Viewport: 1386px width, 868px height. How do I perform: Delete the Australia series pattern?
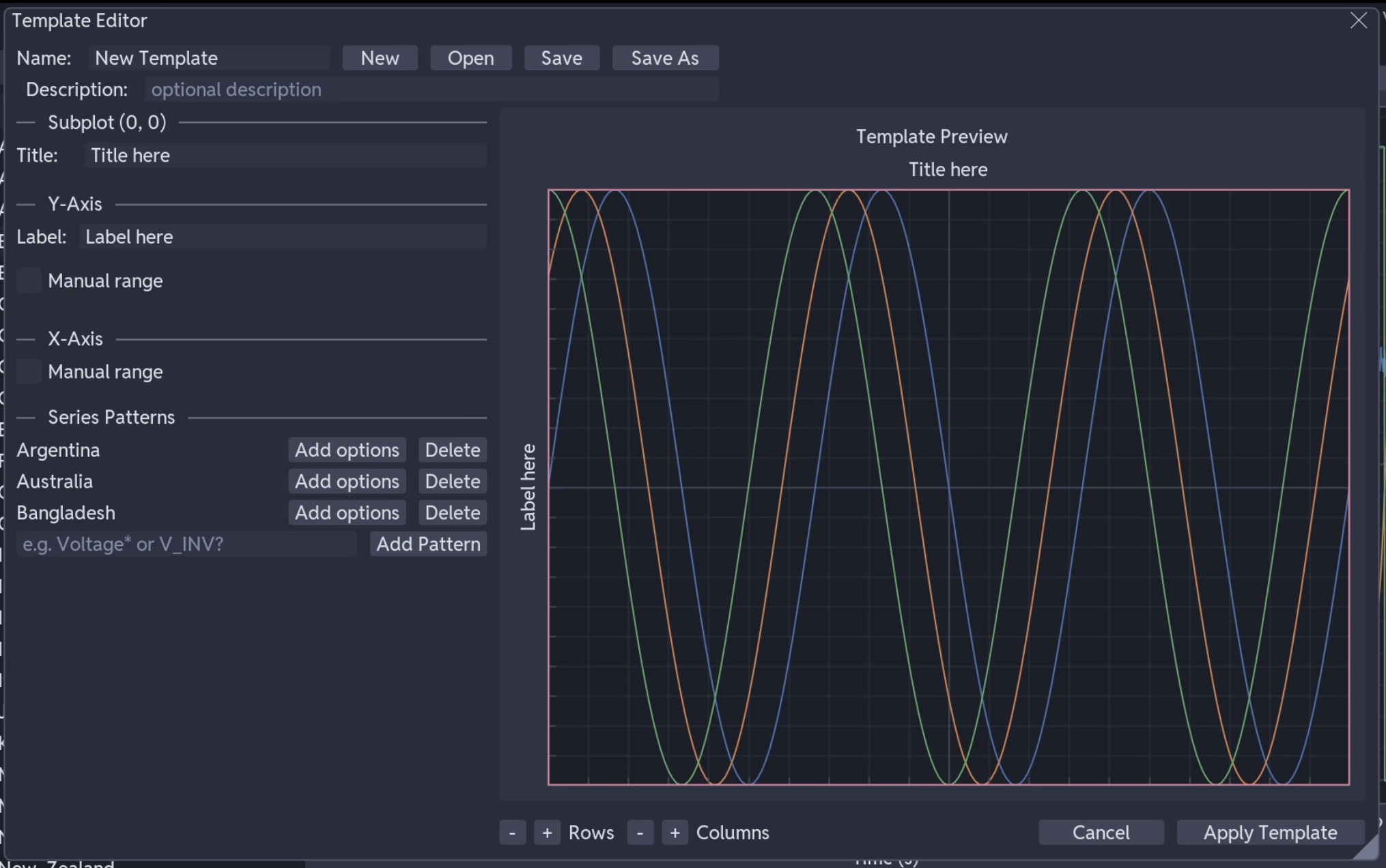pyautogui.click(x=452, y=481)
